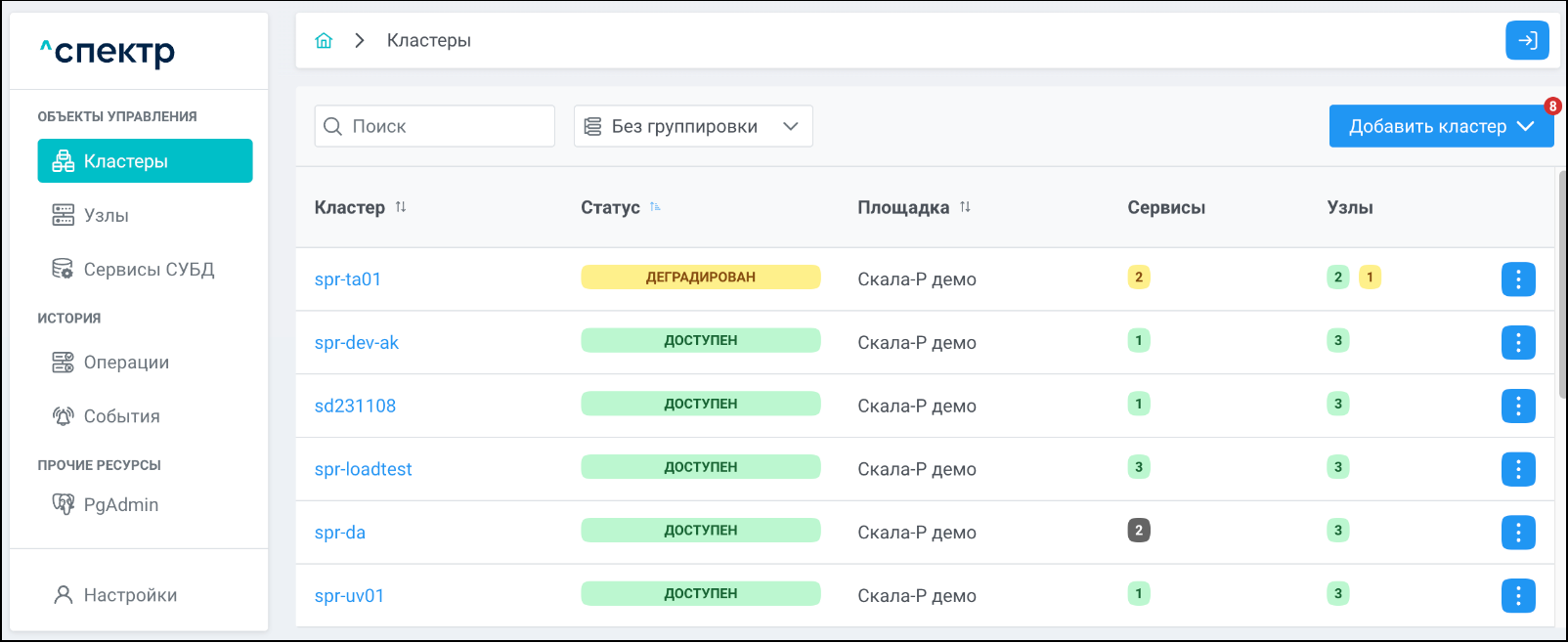Click the home breadcrumb icon
This screenshot has height=643, width=1568.
[x=324, y=40]
